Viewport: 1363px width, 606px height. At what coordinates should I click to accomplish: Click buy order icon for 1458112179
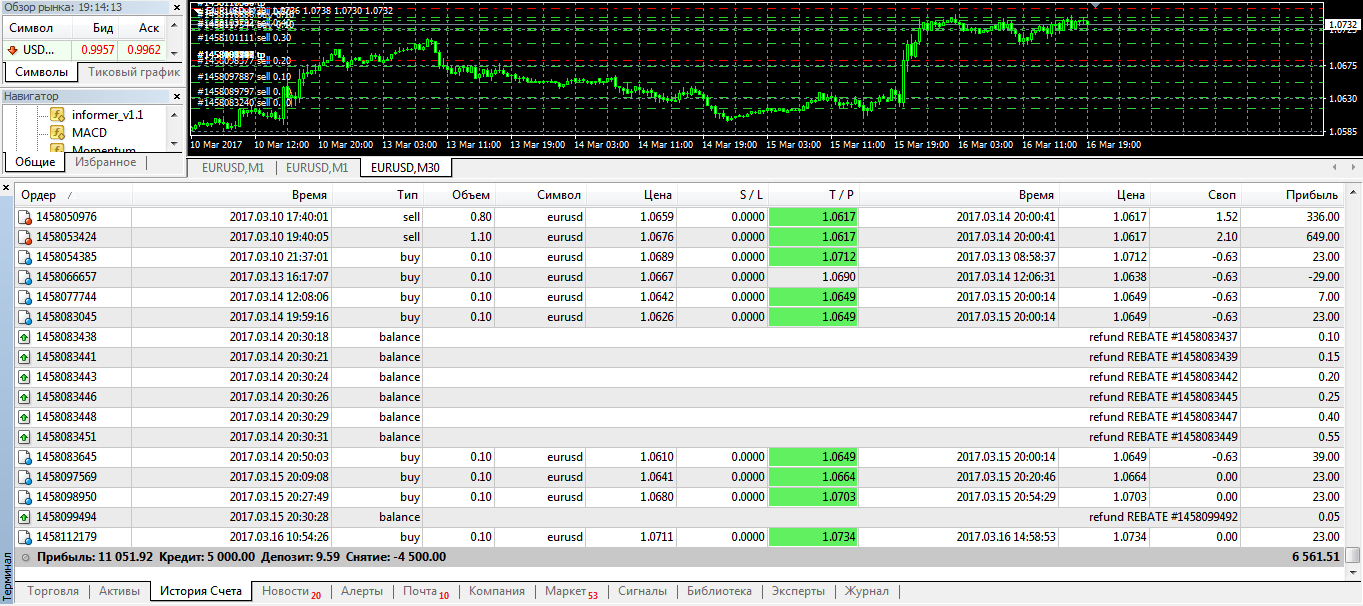point(25,537)
